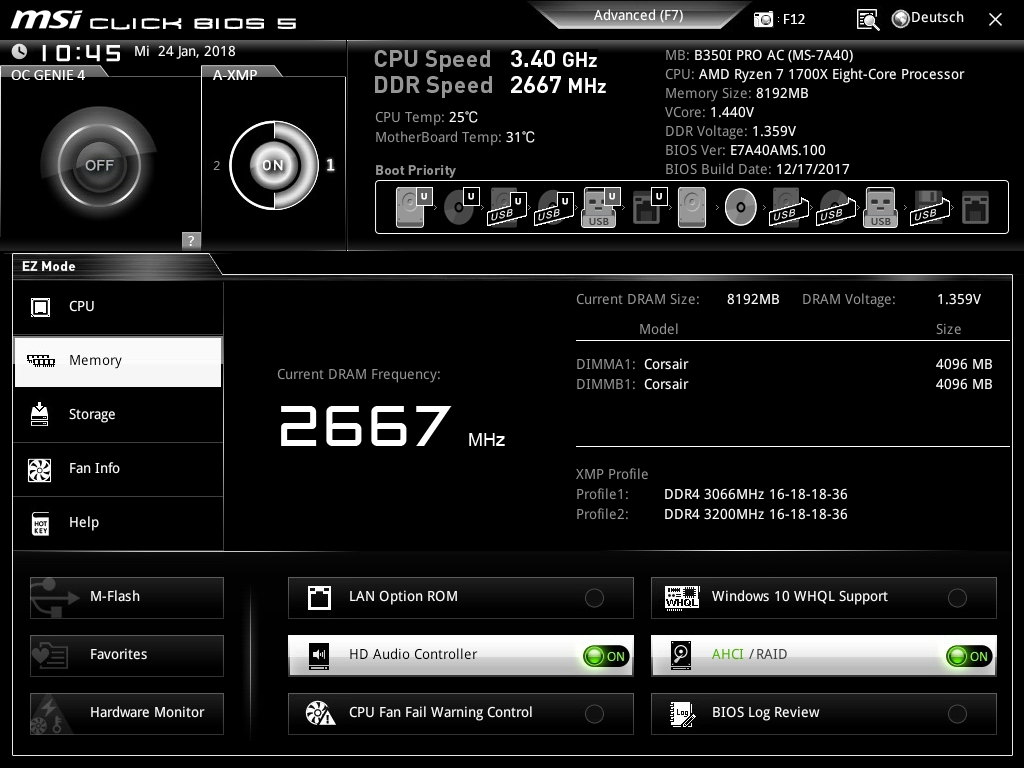Click the AMD Ryzen 7 1700X processor text

[831, 74]
